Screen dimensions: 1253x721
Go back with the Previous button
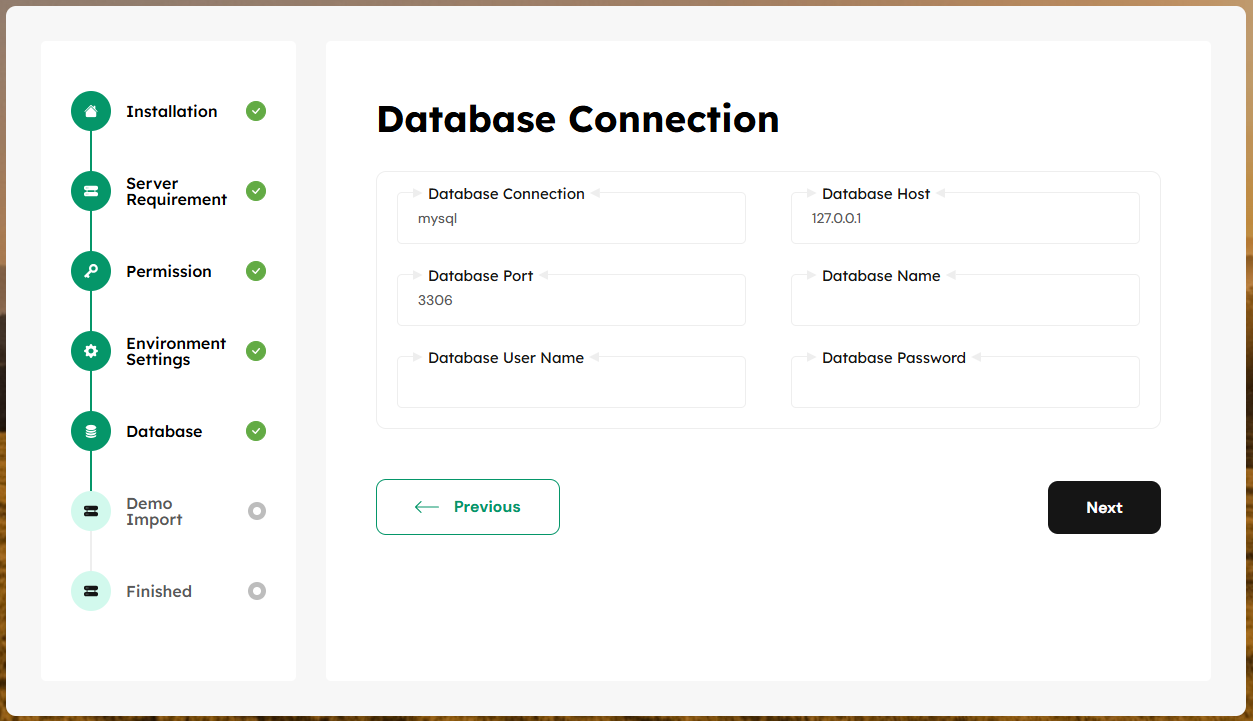tap(467, 507)
